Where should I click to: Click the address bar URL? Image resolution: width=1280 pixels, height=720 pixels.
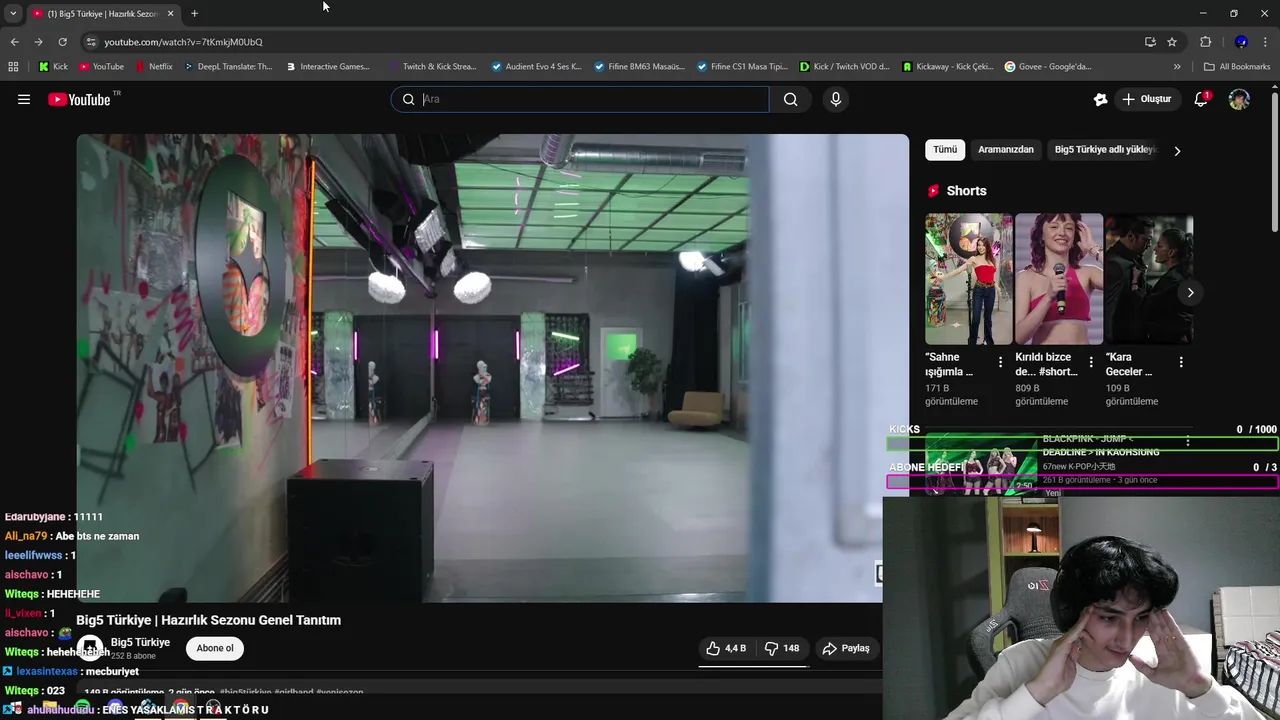pos(183,42)
